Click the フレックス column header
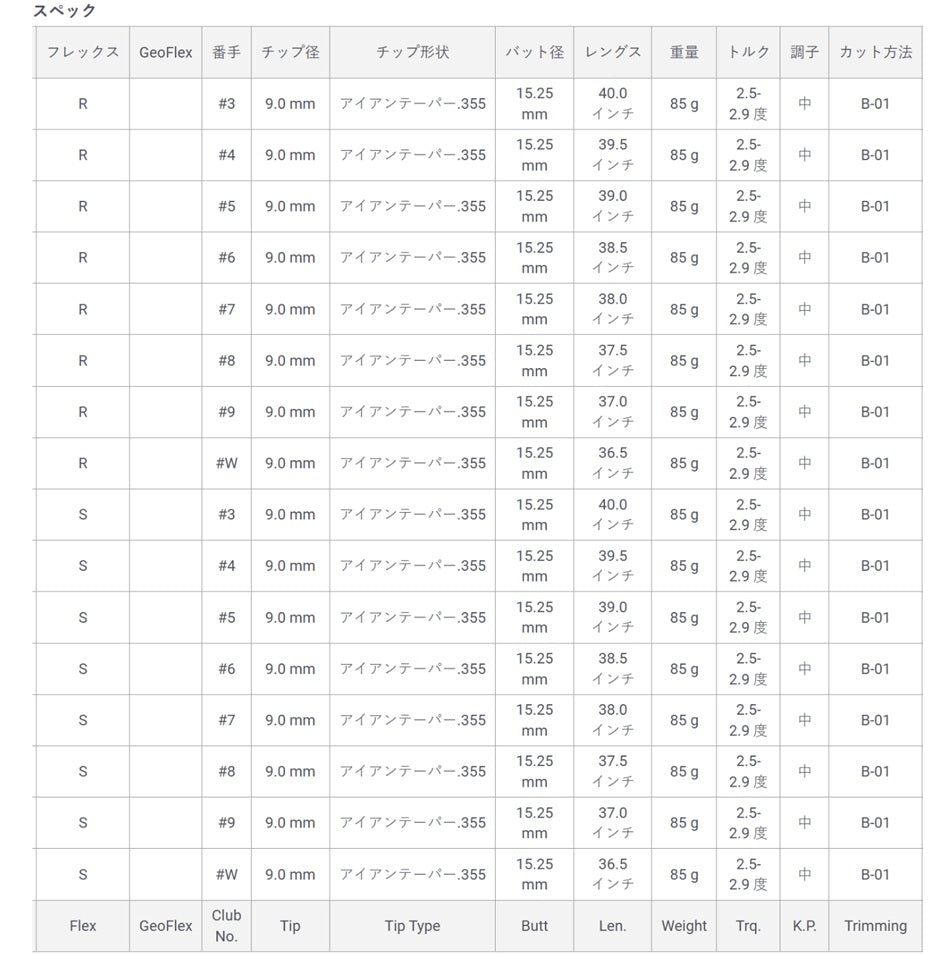The height and width of the screenshot is (954, 937). coord(83,52)
